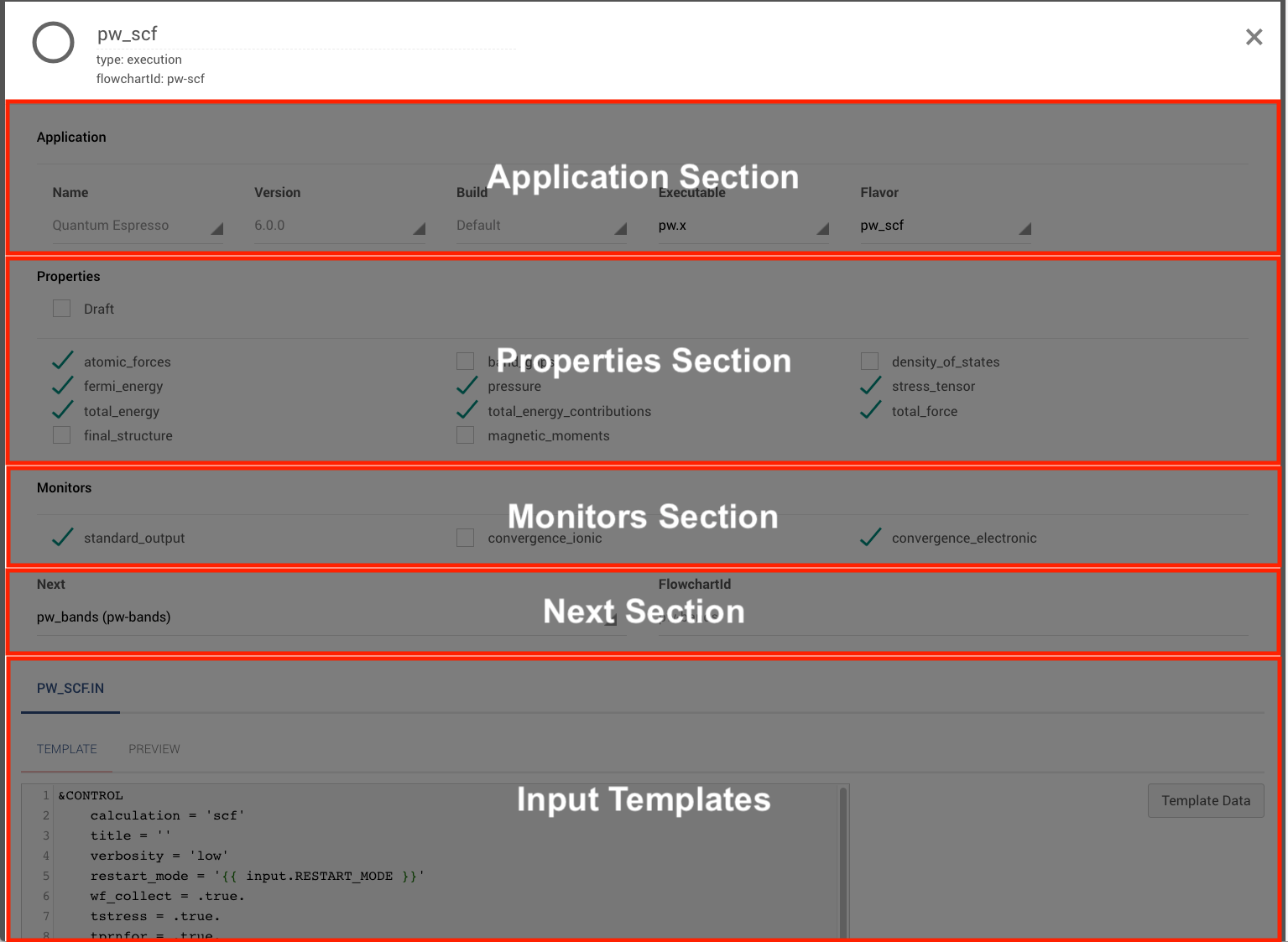Screen dimensions: 1288x942
Task: Enable the Draft checkbox
Action: coord(61,308)
